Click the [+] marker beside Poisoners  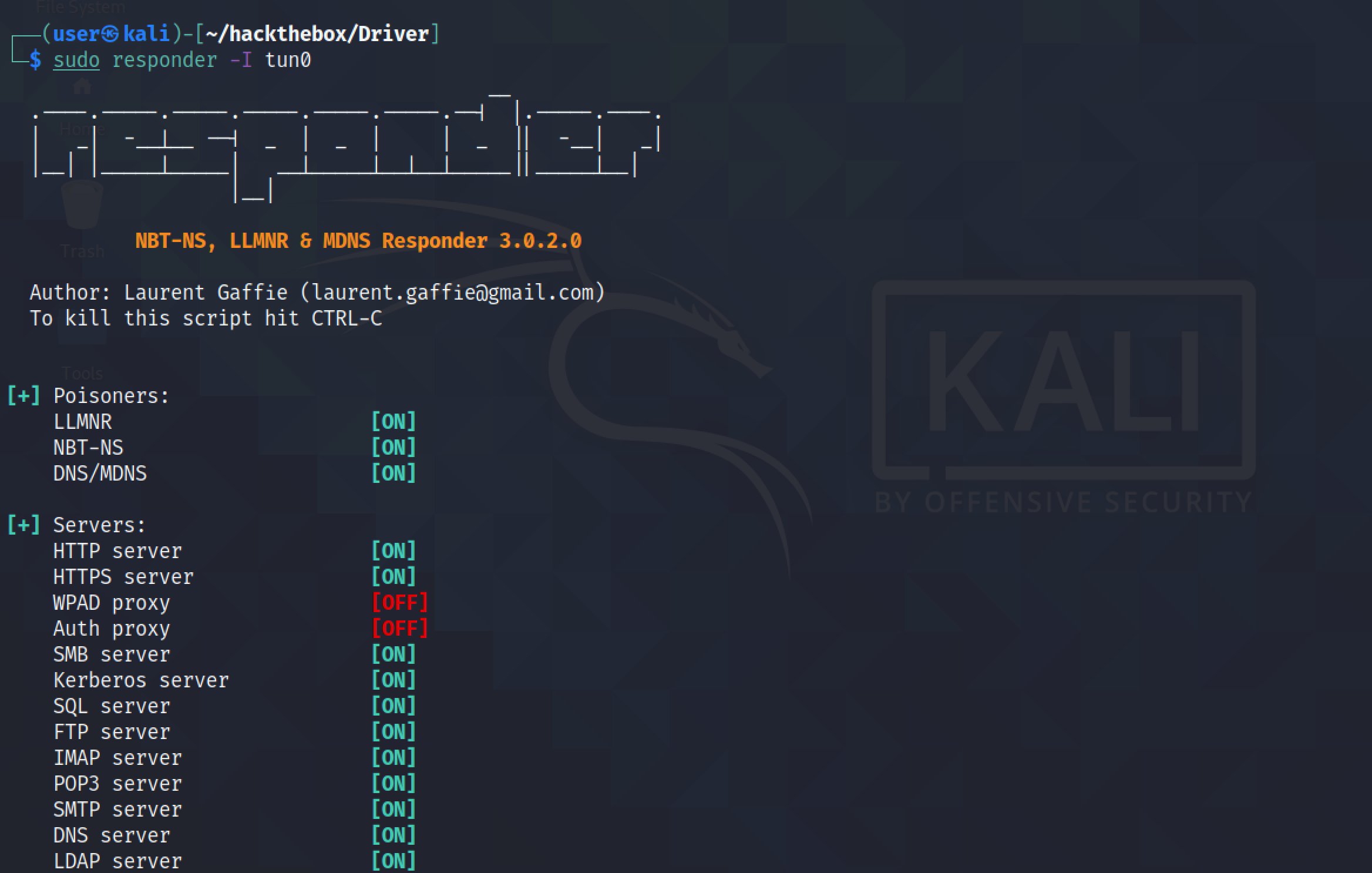click(23, 395)
